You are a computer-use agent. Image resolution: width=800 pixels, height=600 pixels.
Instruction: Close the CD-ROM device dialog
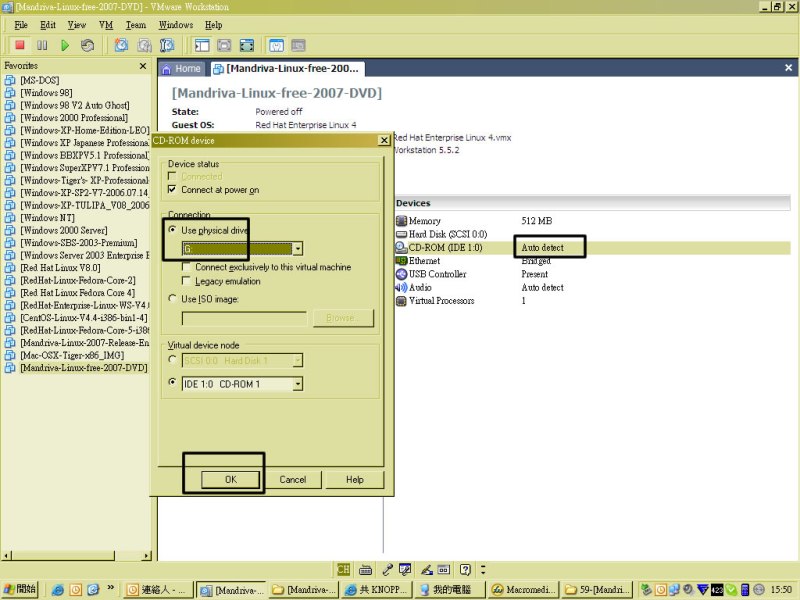384,140
